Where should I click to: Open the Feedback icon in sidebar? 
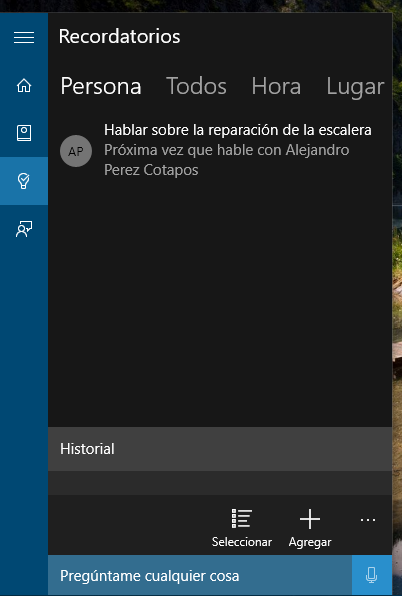click(x=24, y=229)
